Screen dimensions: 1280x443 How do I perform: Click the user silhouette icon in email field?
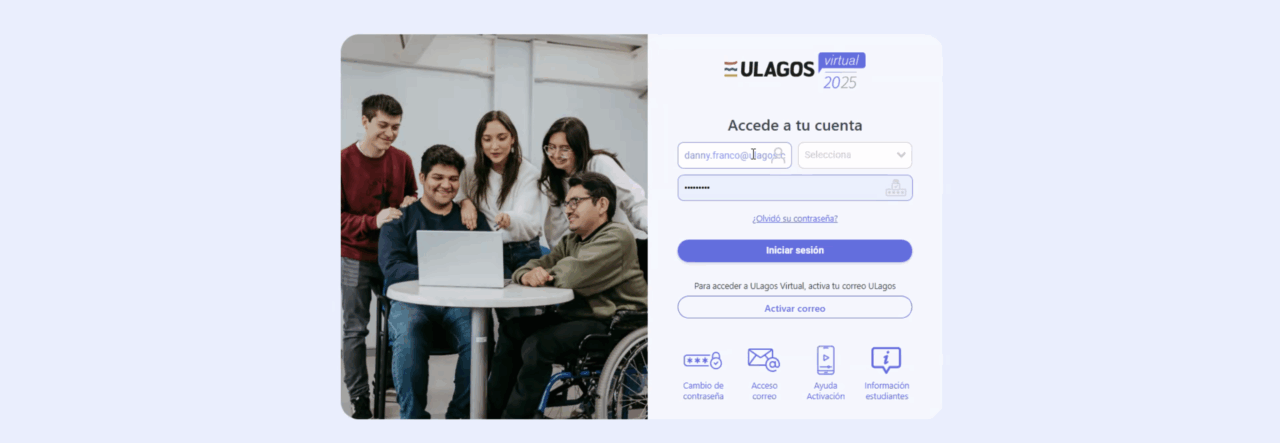click(x=779, y=155)
